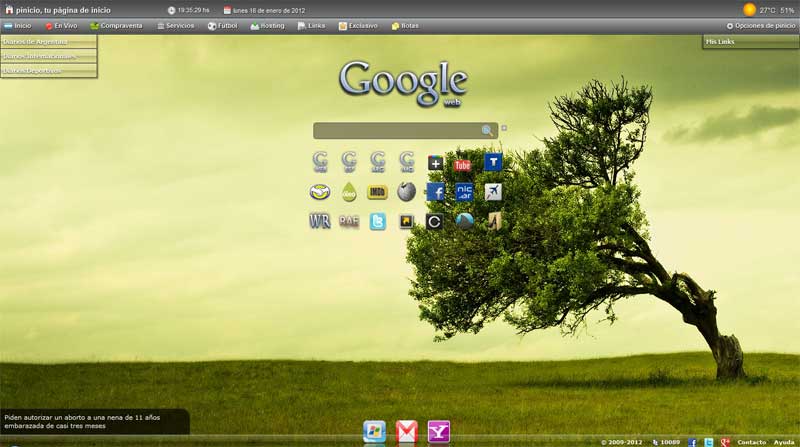Select the Futbol menu item
Viewport: 800px width, 447px height.
(x=225, y=25)
